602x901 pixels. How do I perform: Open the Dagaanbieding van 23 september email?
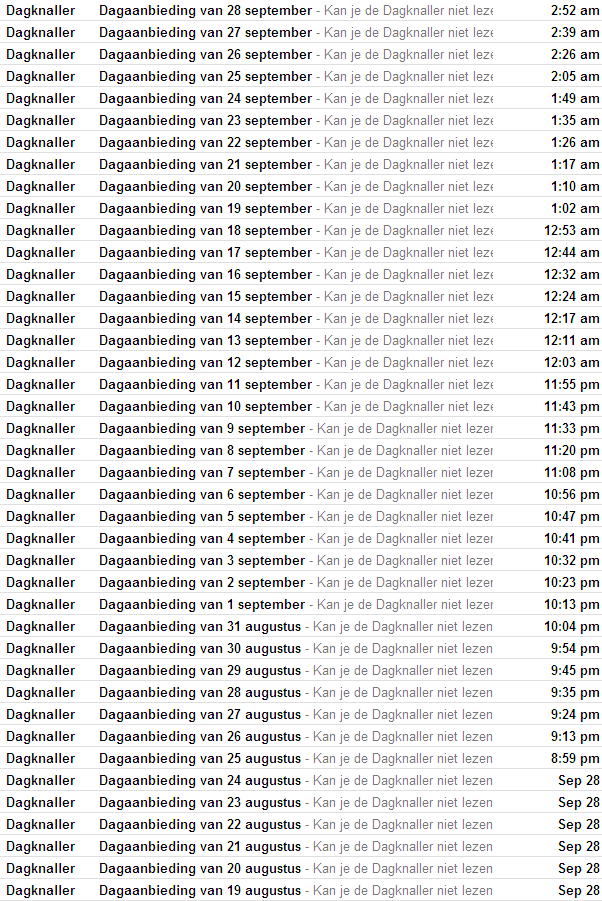click(x=301, y=120)
